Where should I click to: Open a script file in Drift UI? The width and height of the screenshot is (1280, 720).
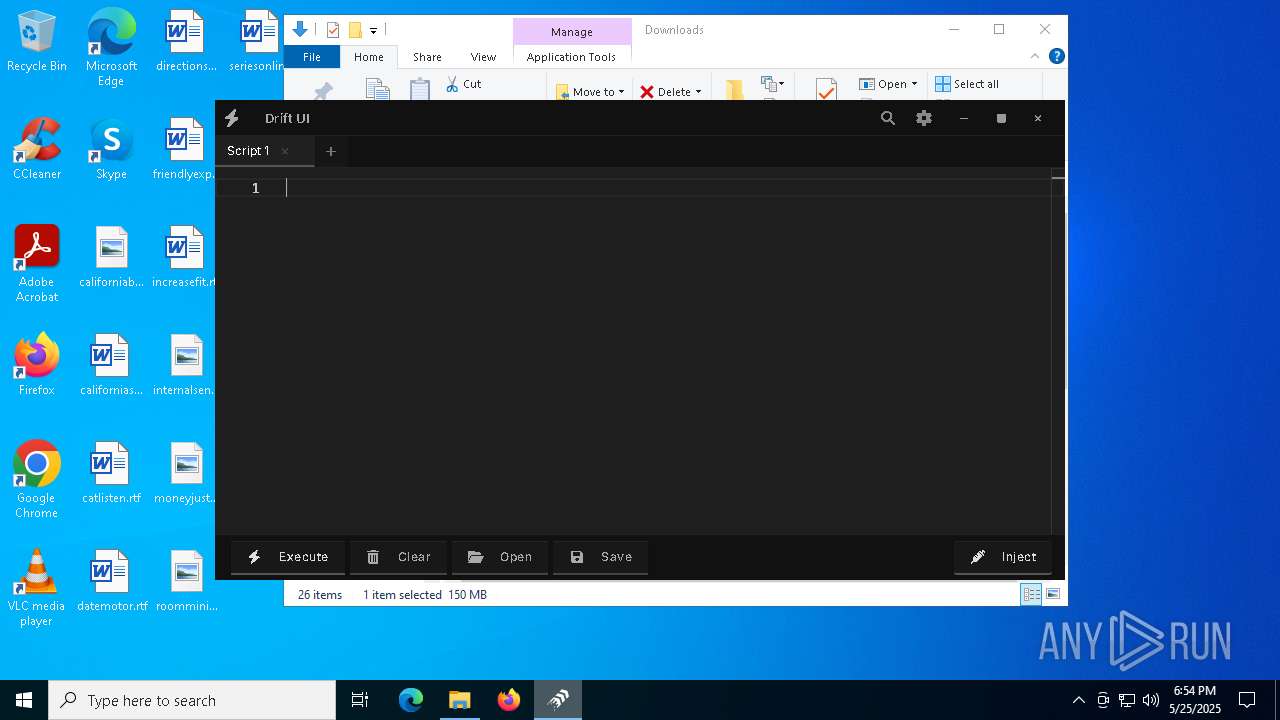(x=500, y=557)
